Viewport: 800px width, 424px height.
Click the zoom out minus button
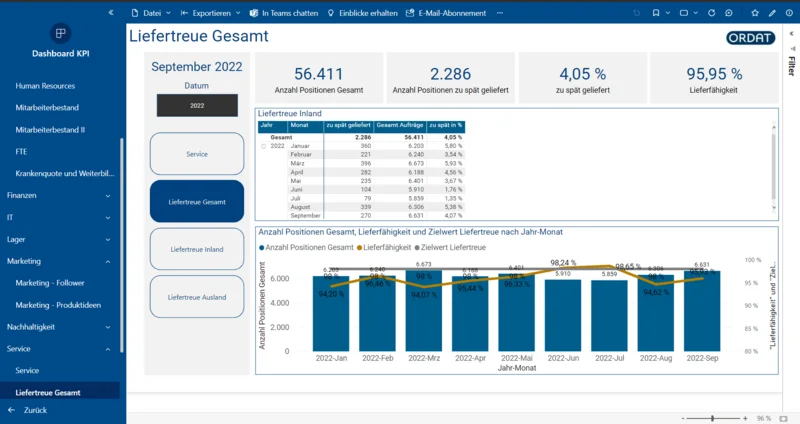tap(683, 418)
